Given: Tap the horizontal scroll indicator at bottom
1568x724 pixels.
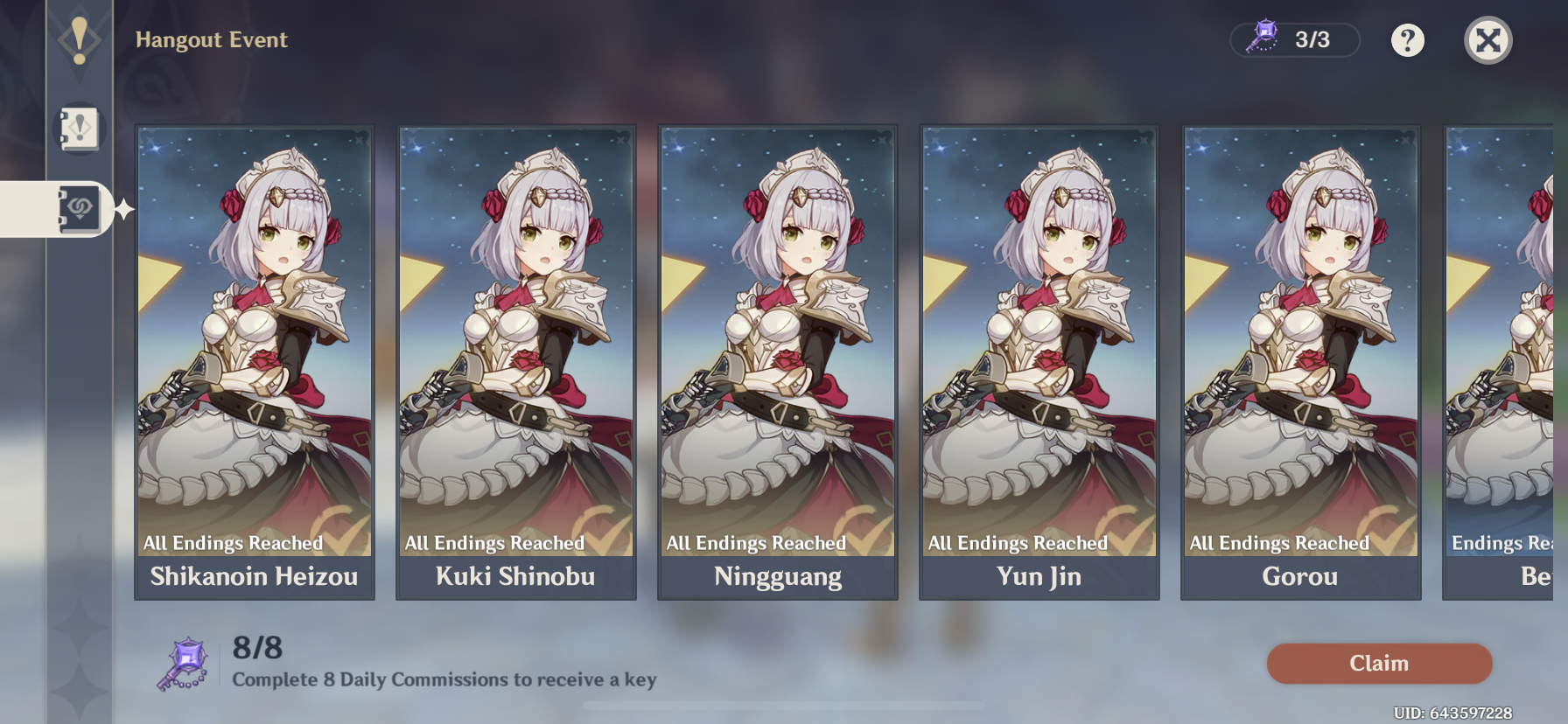Looking at the screenshot, I should tap(784, 705).
